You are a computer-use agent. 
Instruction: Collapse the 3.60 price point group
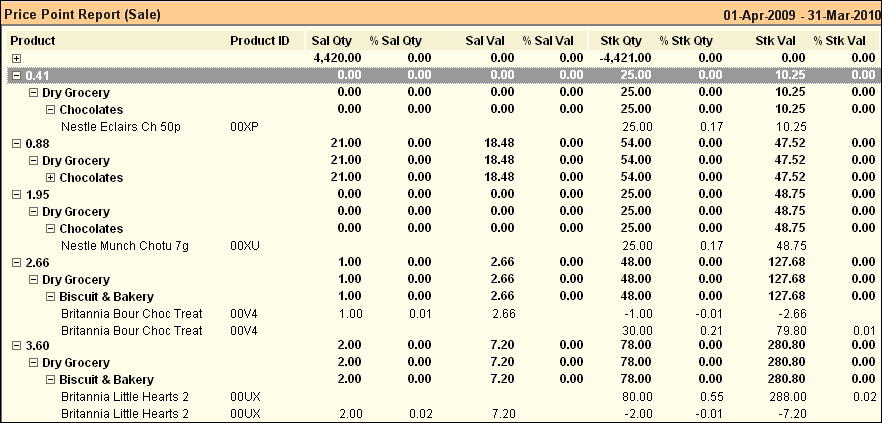(16, 345)
